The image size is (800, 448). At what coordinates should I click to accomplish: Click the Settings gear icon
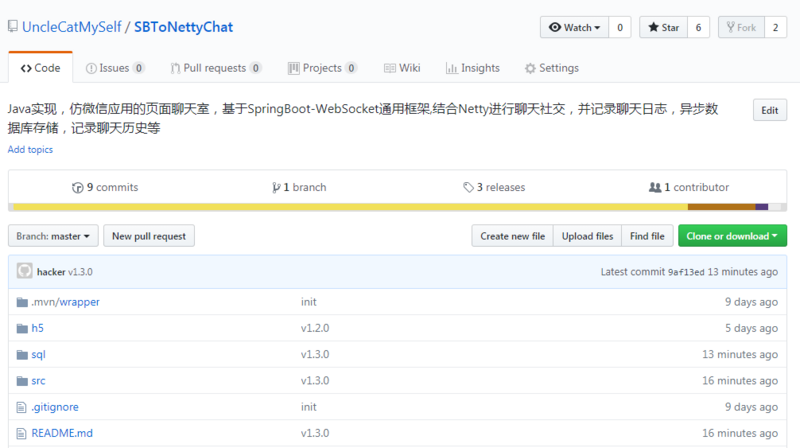[531, 68]
